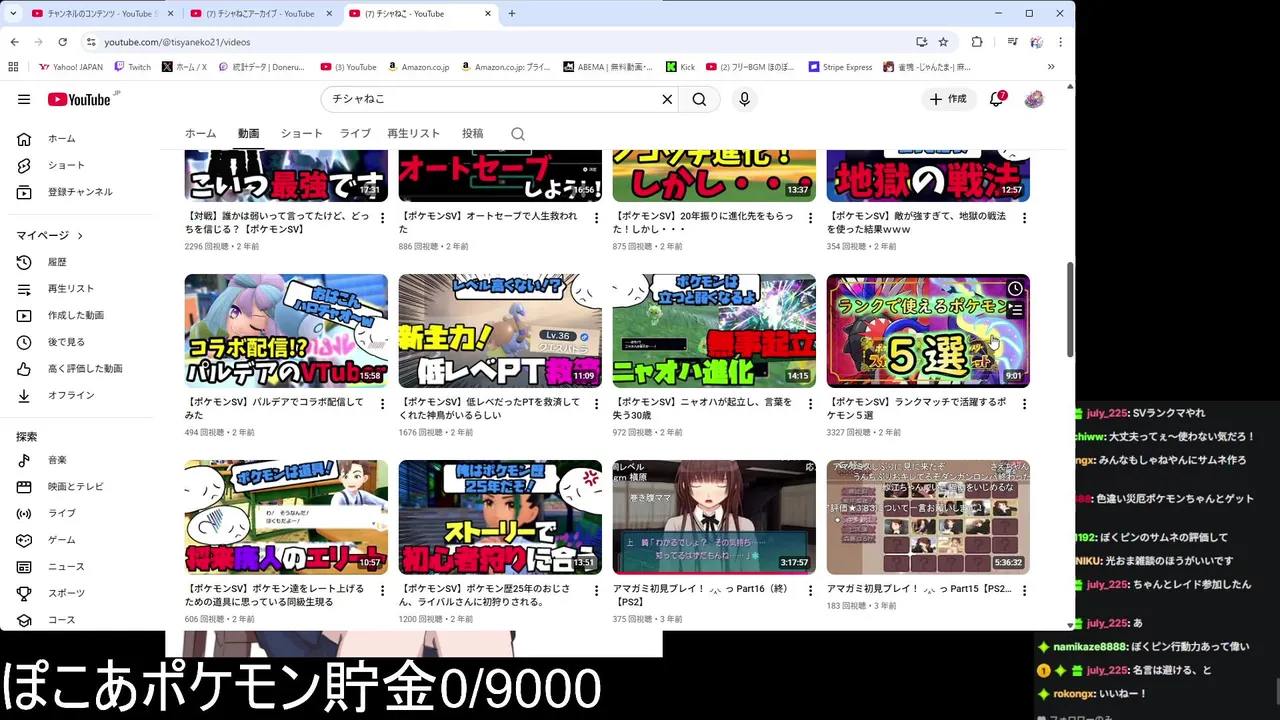The image size is (1280, 720).
Task: Open options menu for 対戦 誰かは弱い video
Action: 382,218
